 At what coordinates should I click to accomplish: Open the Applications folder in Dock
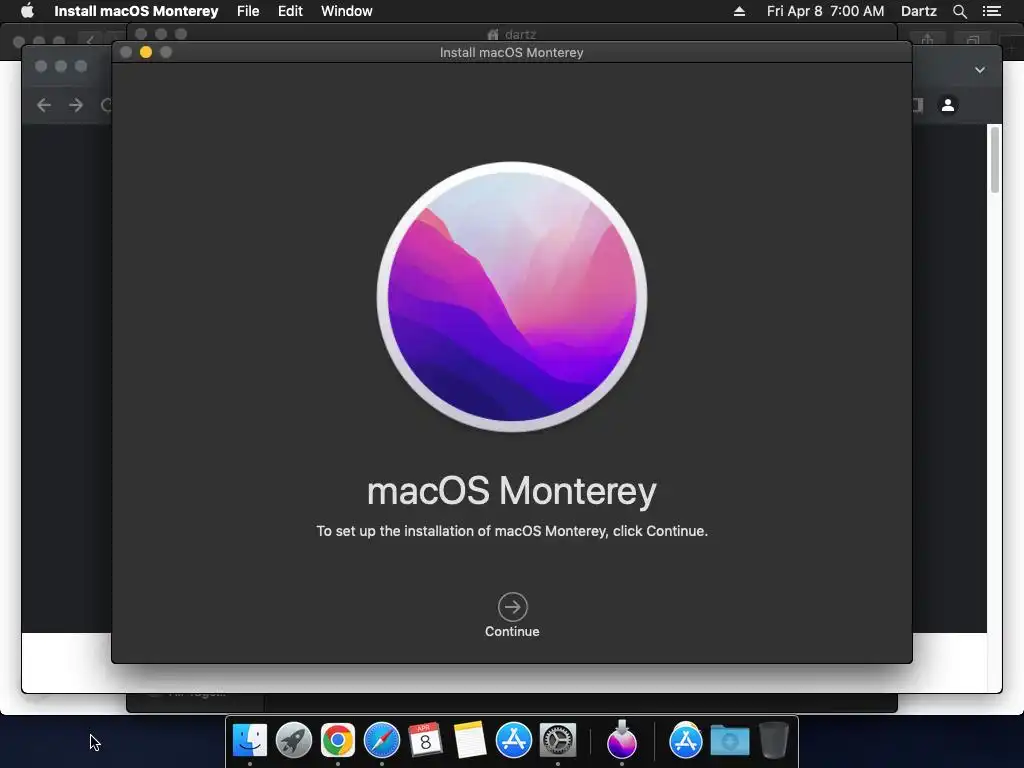[x=686, y=740]
